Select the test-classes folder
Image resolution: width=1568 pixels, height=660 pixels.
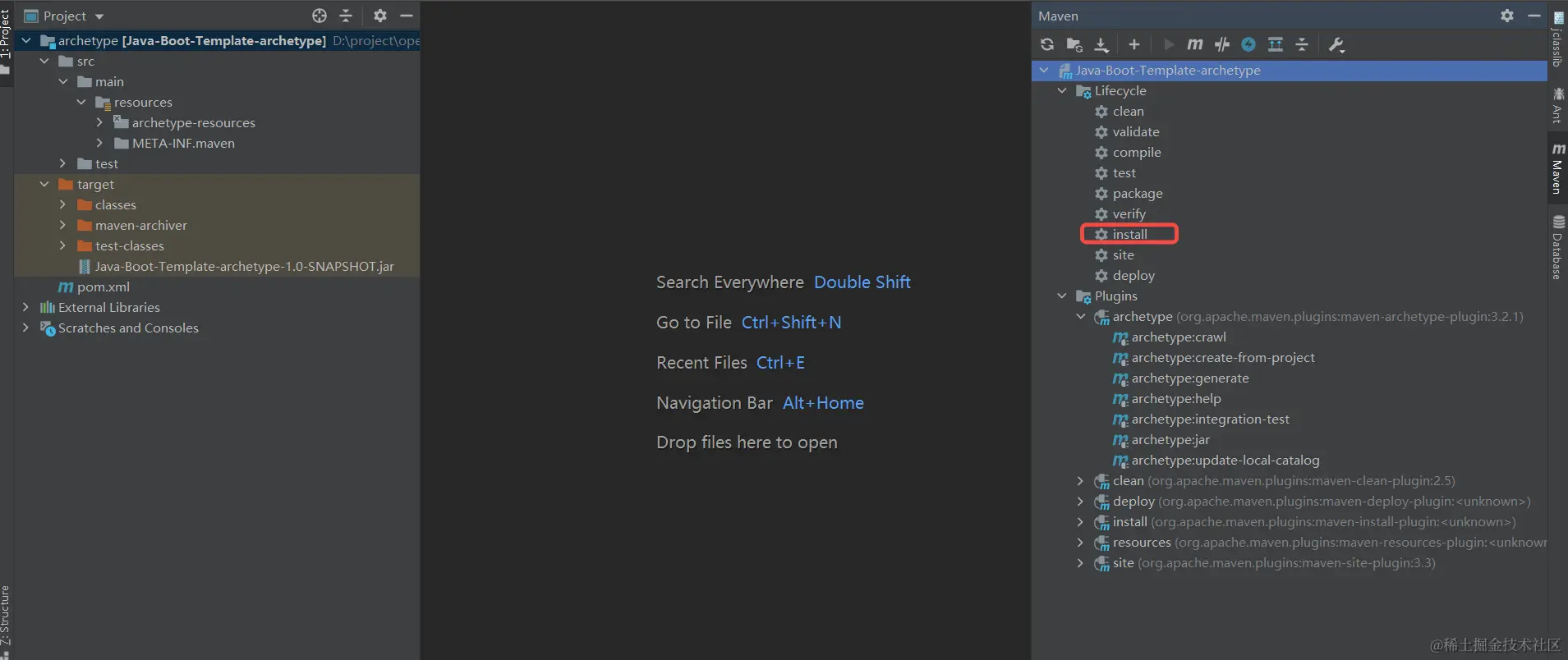pos(129,245)
